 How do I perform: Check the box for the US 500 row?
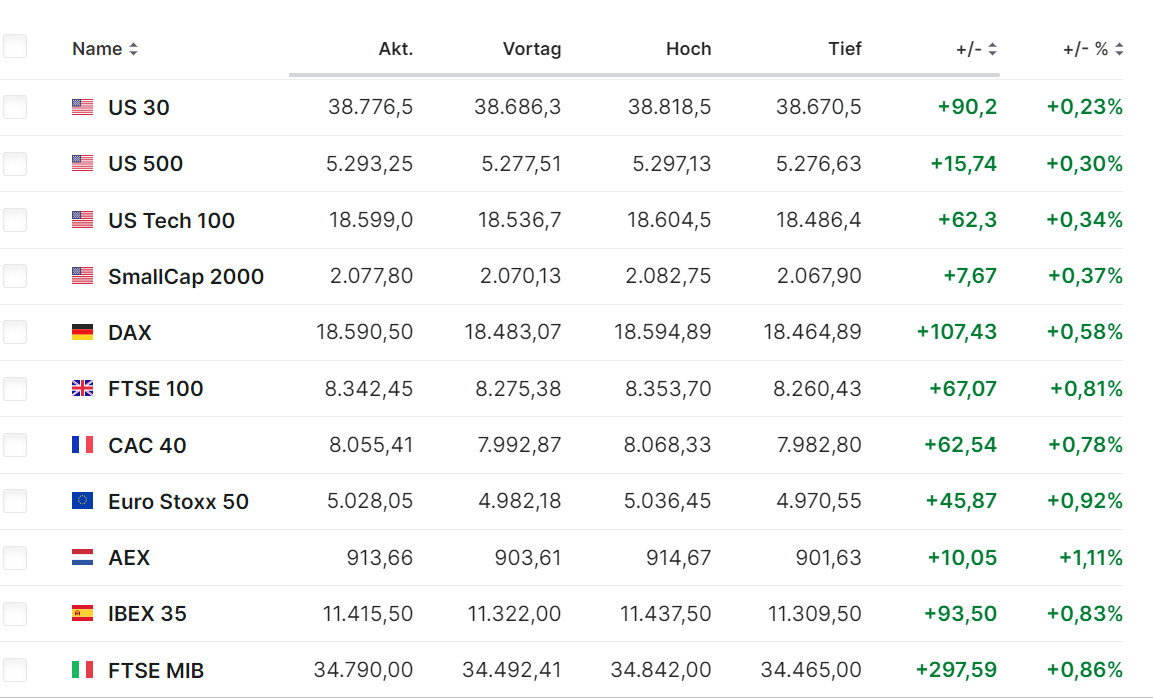(x=15, y=163)
